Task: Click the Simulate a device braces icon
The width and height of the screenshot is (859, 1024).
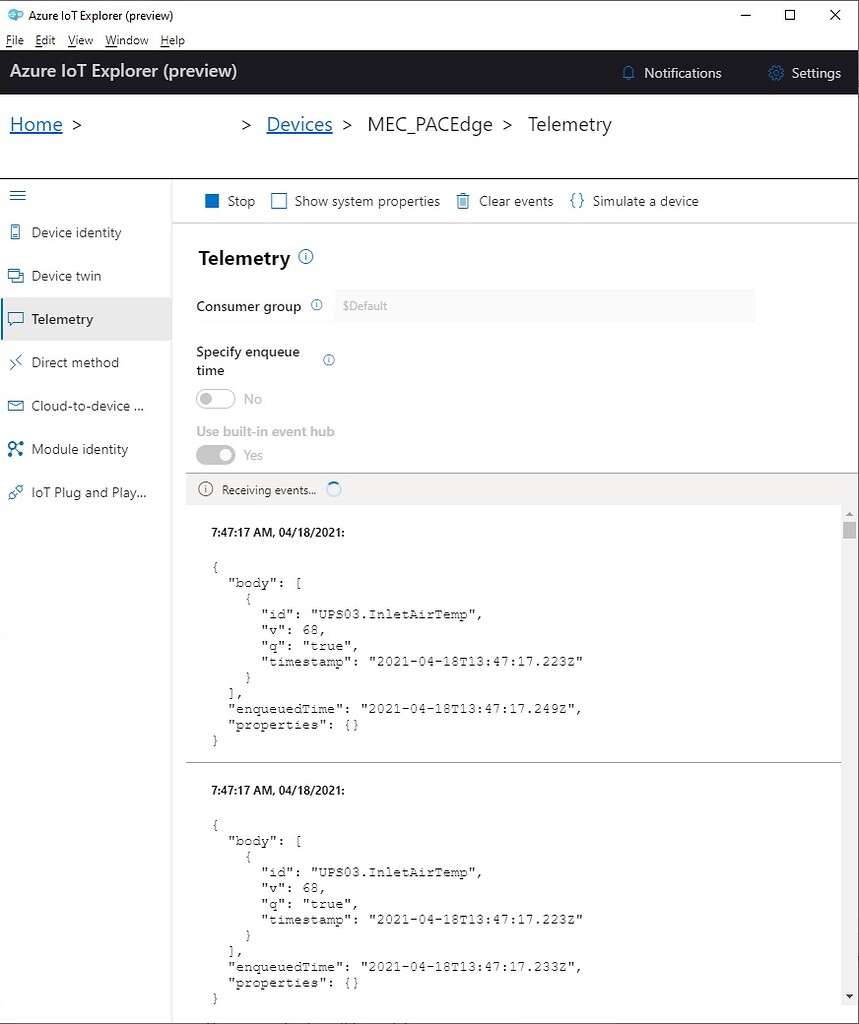Action: coord(577,201)
